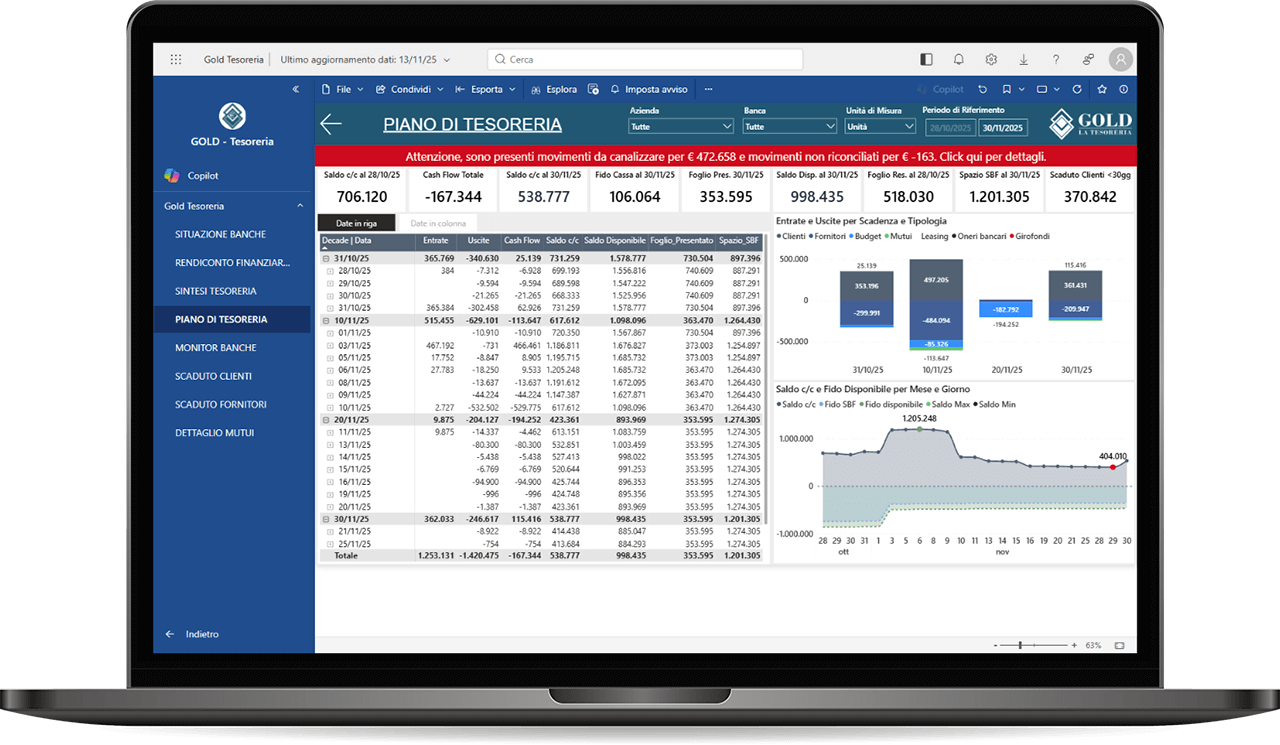The height and width of the screenshot is (745, 1280).
Task: Open the Esporta menu
Action: click(486, 89)
